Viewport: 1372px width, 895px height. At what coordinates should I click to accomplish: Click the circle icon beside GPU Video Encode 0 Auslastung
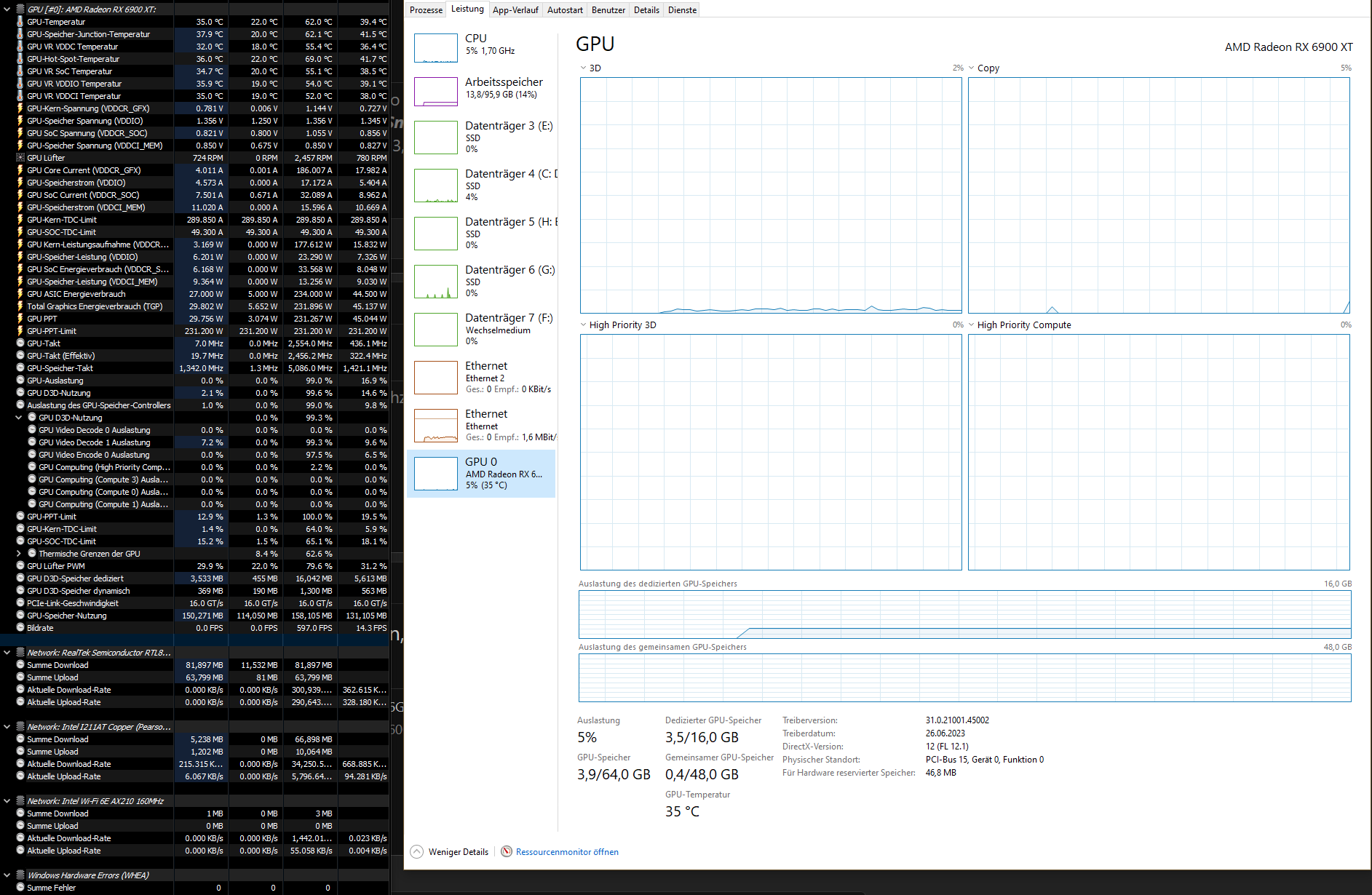coord(32,455)
